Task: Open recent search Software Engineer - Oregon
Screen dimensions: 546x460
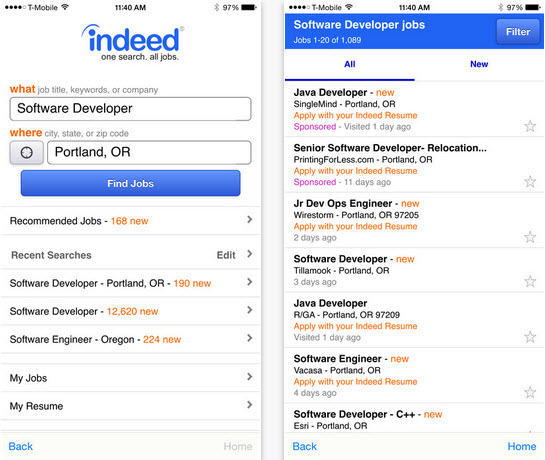Action: coord(130,340)
